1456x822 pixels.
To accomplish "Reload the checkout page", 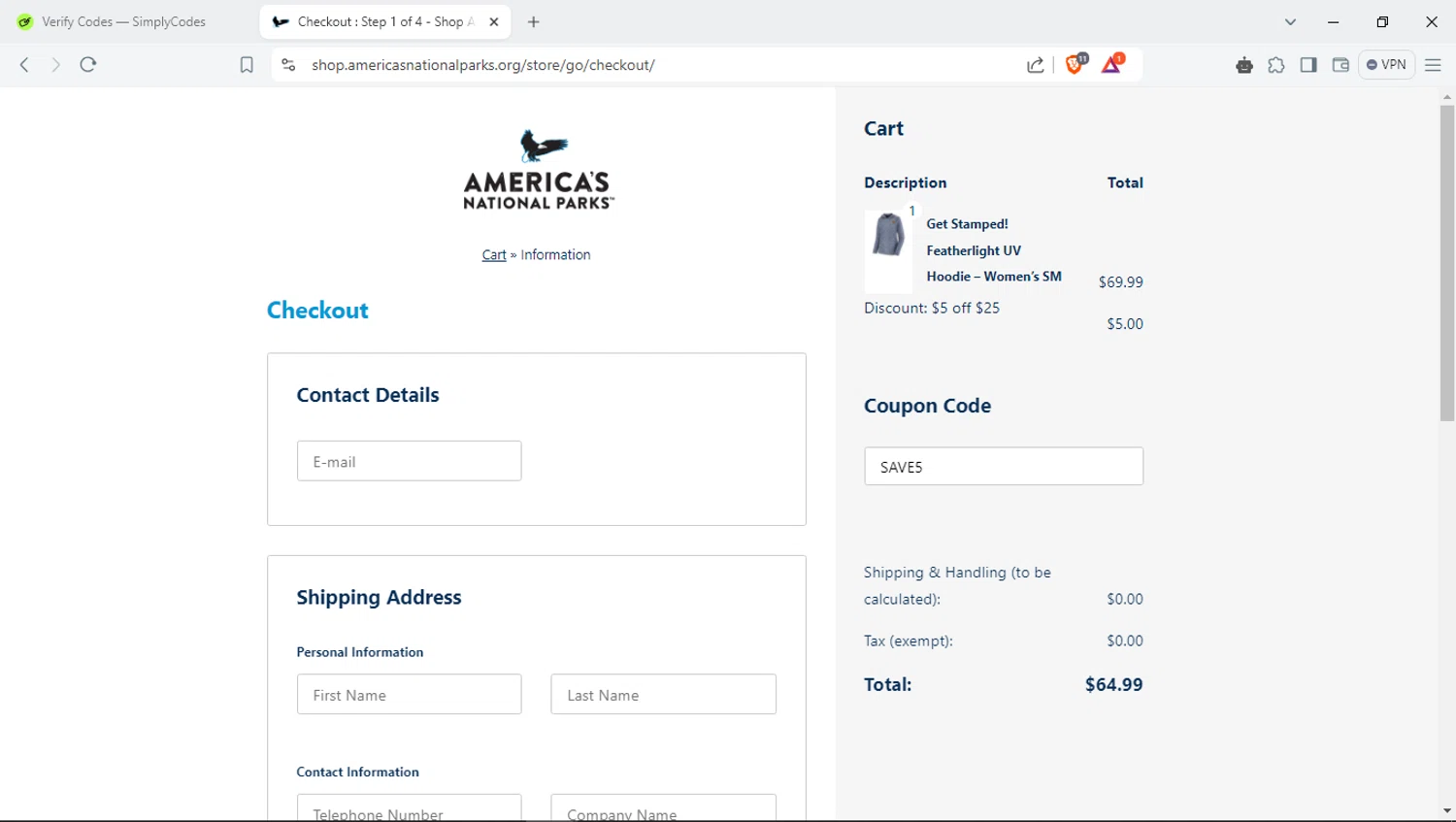I will coord(88,65).
